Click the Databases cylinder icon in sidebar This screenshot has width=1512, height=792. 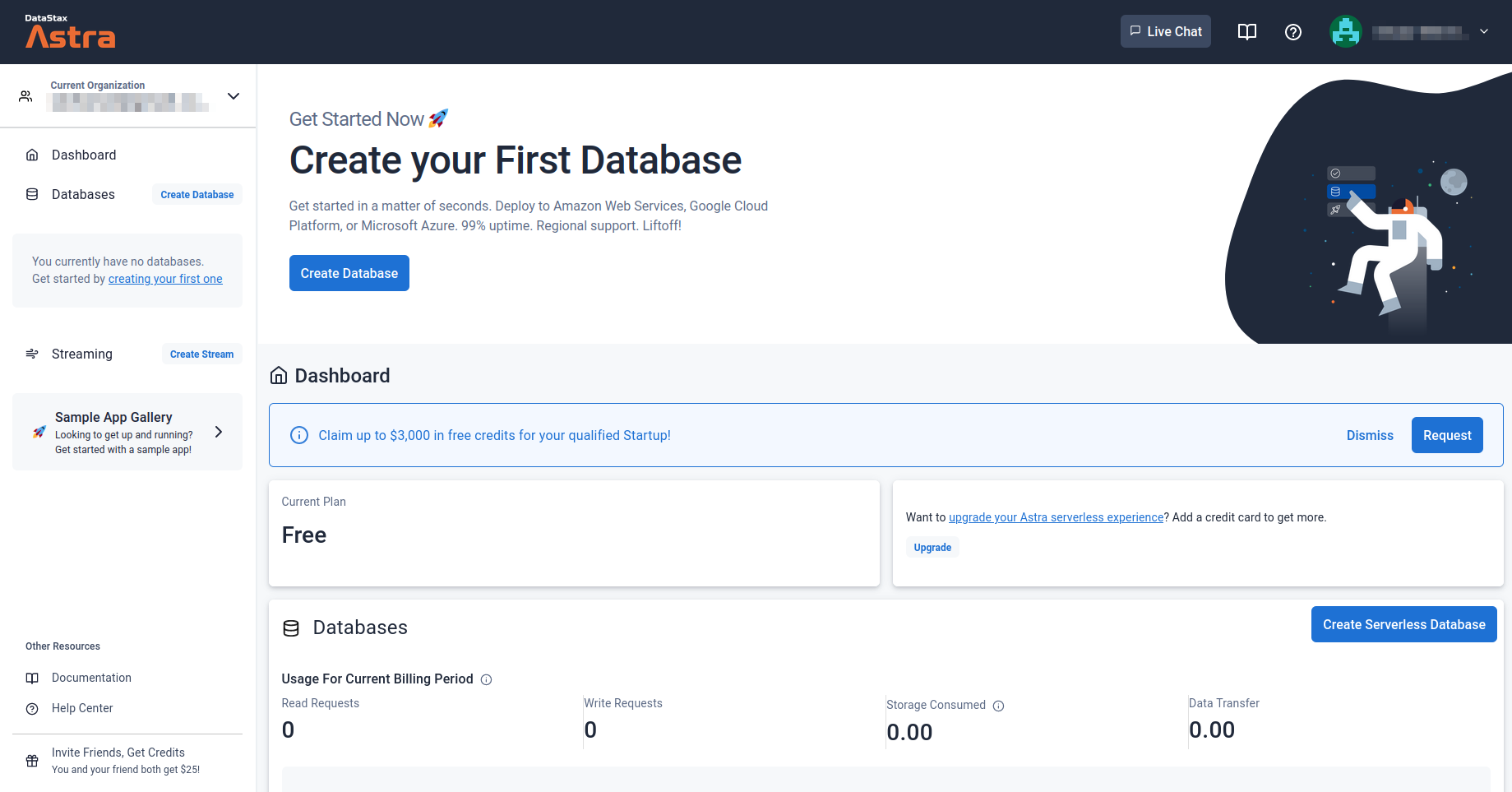[x=32, y=194]
